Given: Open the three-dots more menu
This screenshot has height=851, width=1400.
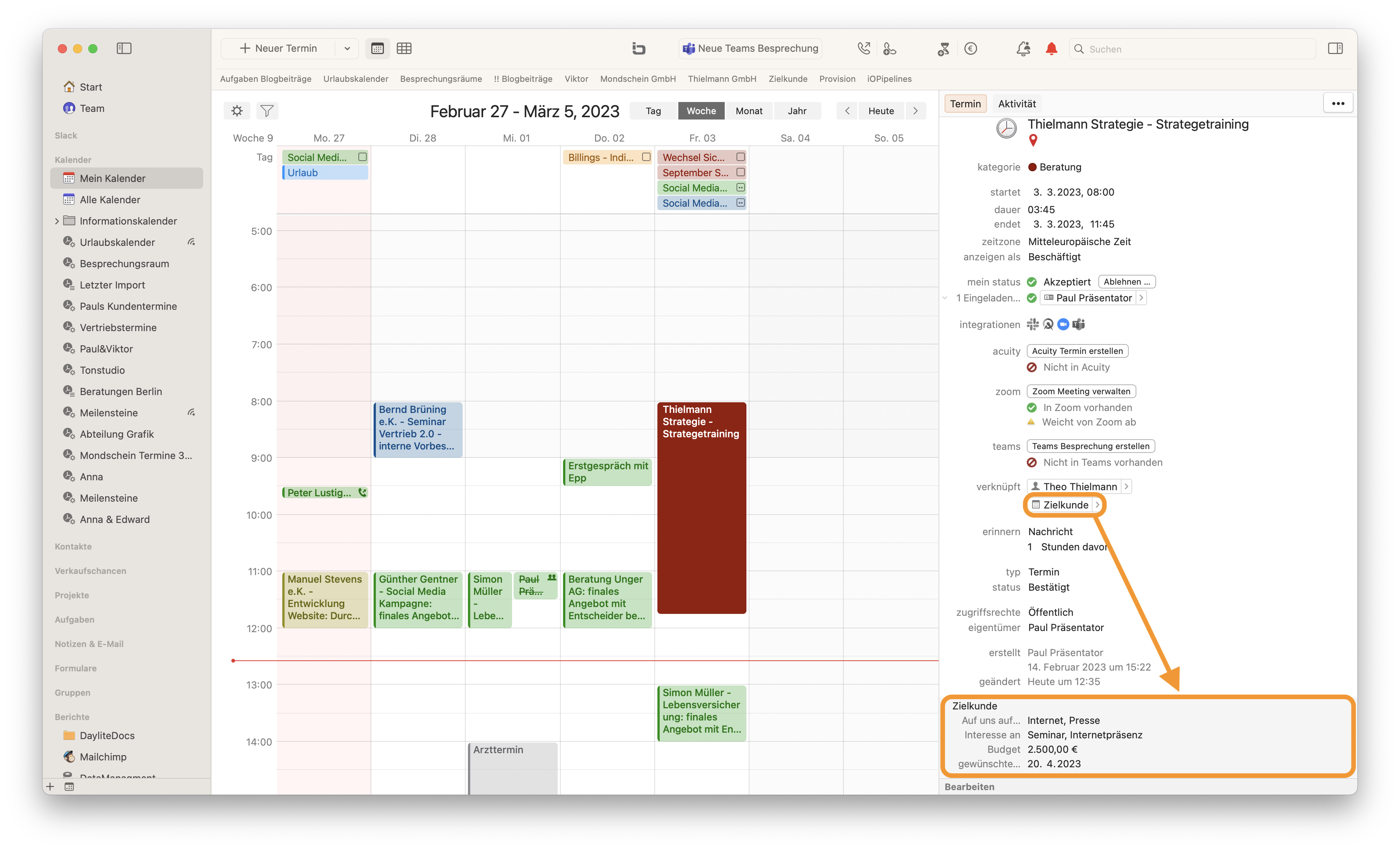Looking at the screenshot, I should (1338, 104).
